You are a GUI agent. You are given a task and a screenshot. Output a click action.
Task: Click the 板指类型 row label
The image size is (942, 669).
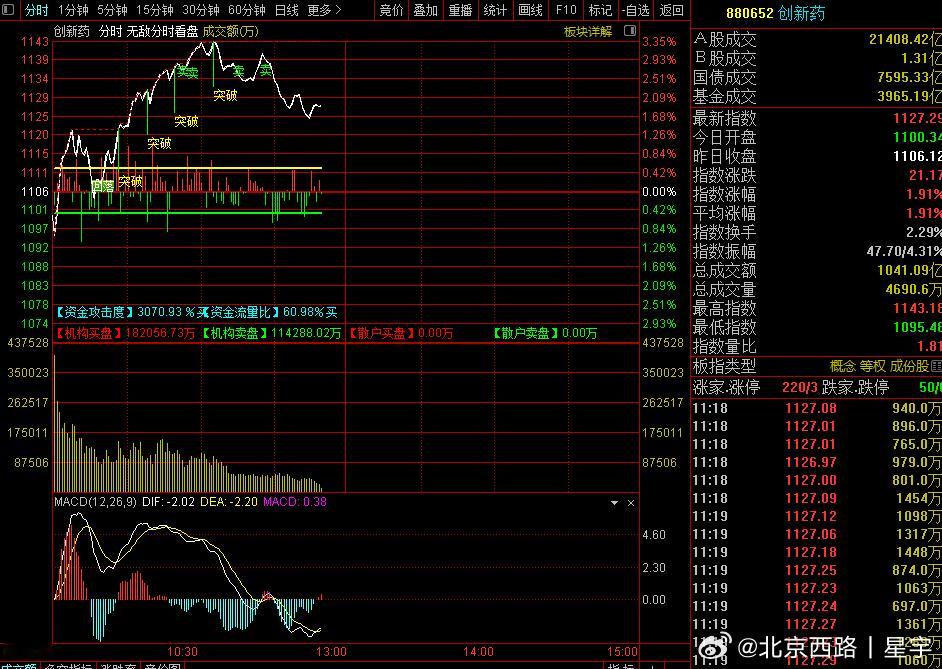725,366
